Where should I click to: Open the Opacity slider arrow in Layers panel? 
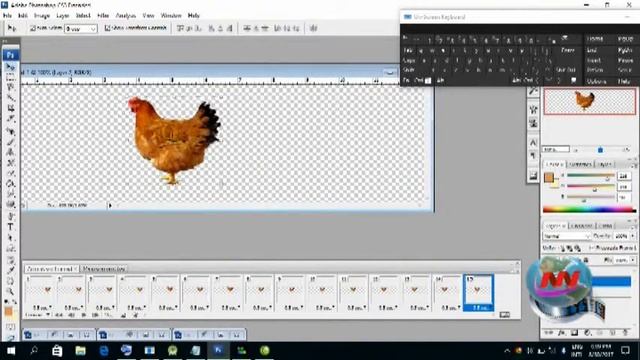633,236
